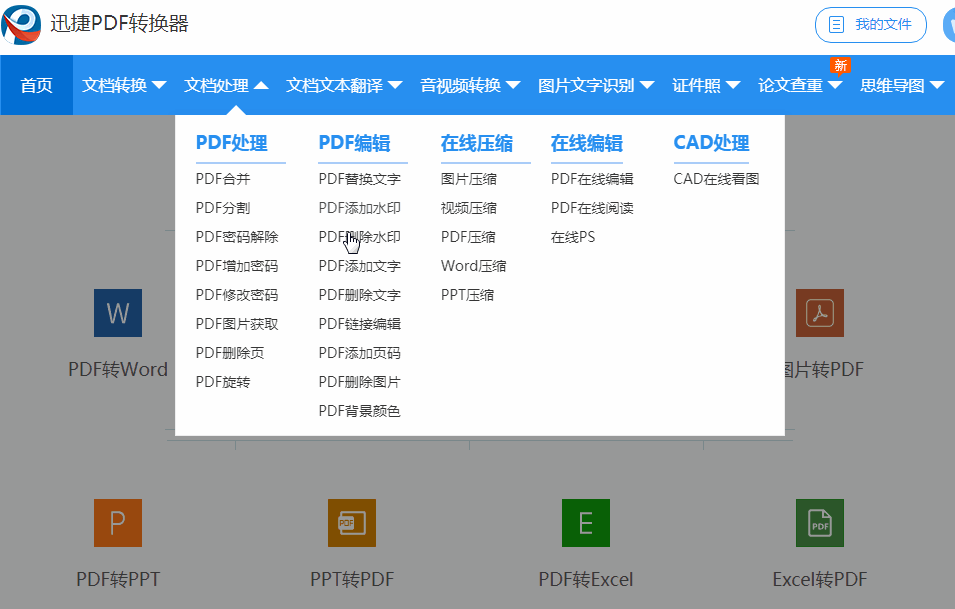Select the PPT转PDF tile icon
This screenshot has height=609, width=955.
point(351,522)
